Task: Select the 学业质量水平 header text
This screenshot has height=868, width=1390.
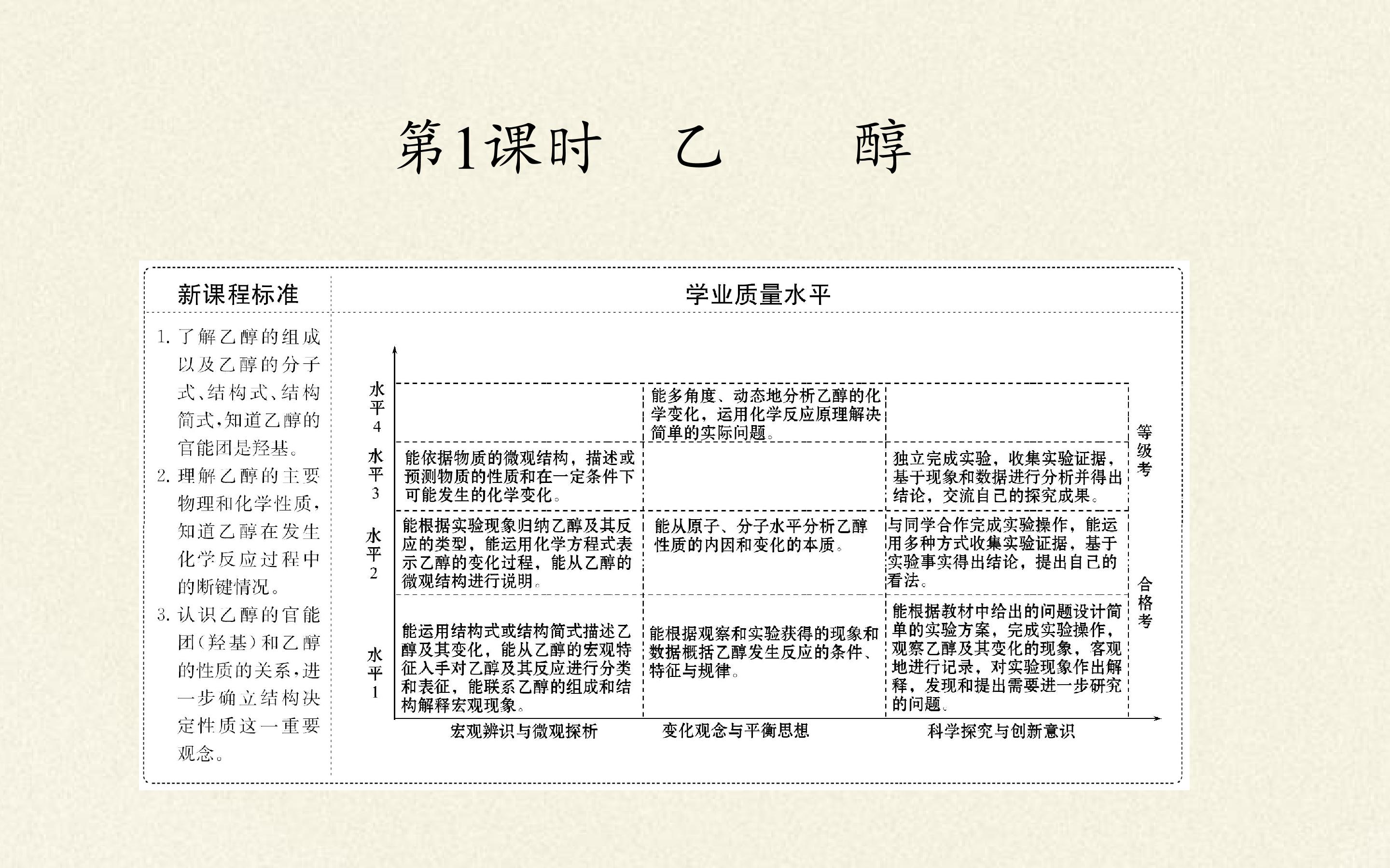Action: (x=758, y=294)
